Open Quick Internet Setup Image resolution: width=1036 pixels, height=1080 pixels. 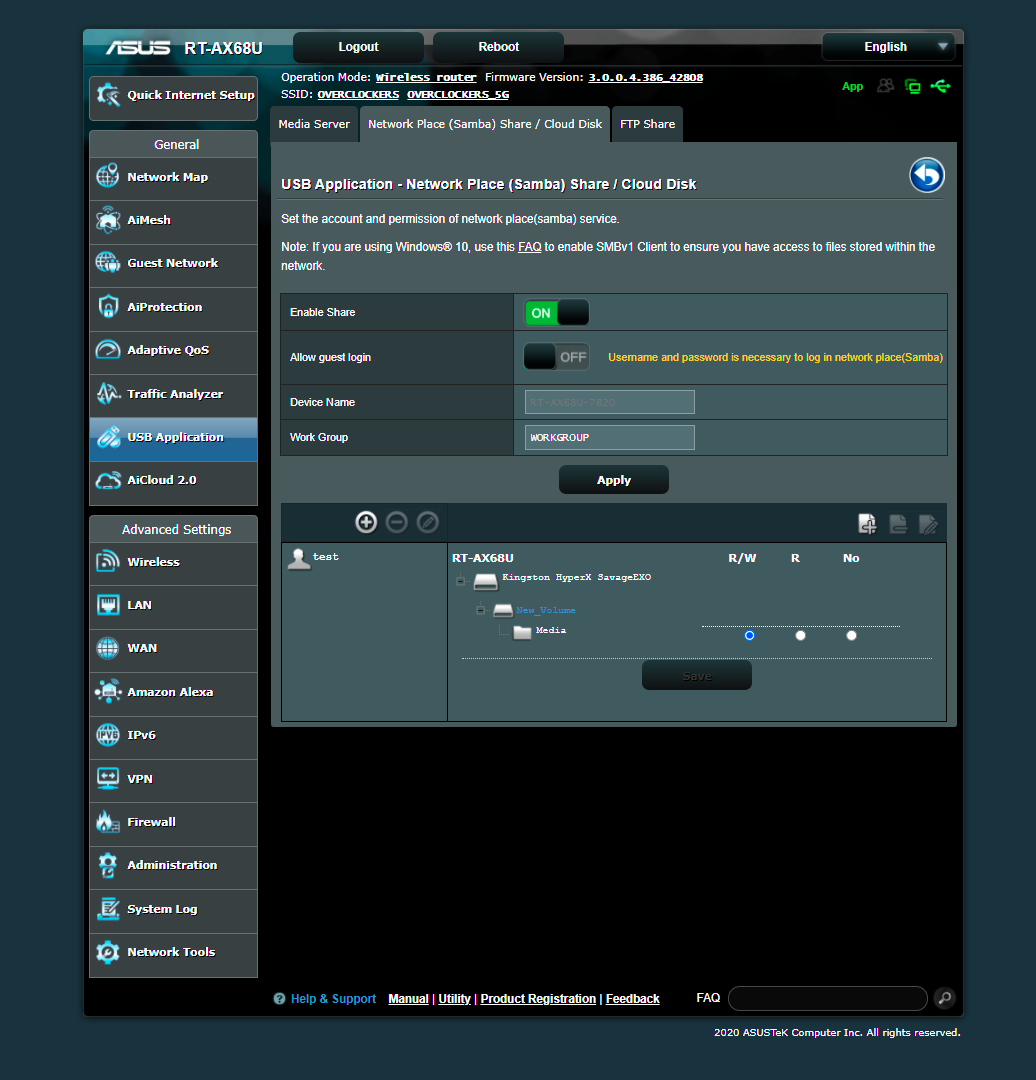coord(174,96)
